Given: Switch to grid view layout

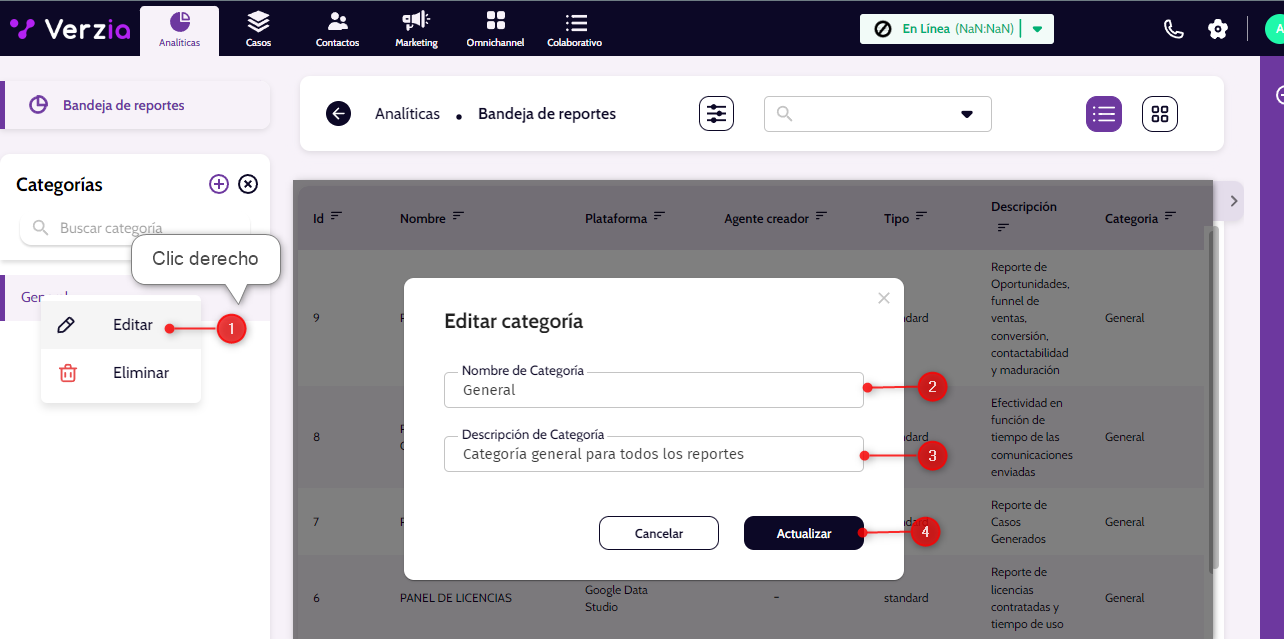Looking at the screenshot, I should [x=1160, y=114].
